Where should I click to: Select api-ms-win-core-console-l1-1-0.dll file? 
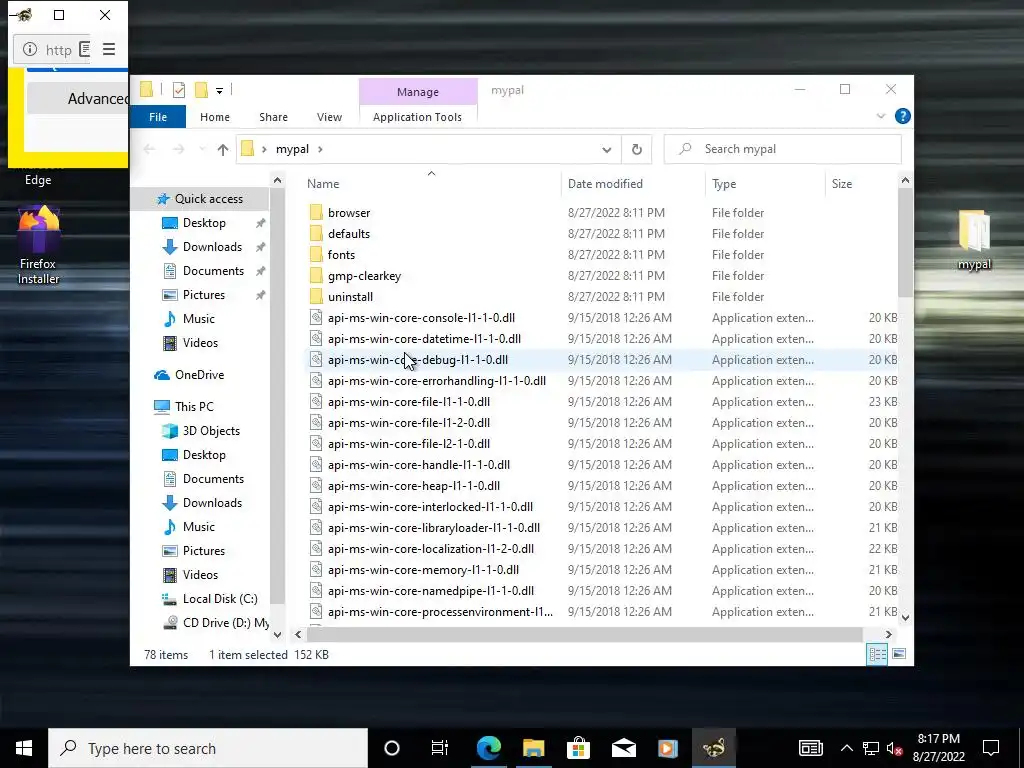tap(421, 318)
